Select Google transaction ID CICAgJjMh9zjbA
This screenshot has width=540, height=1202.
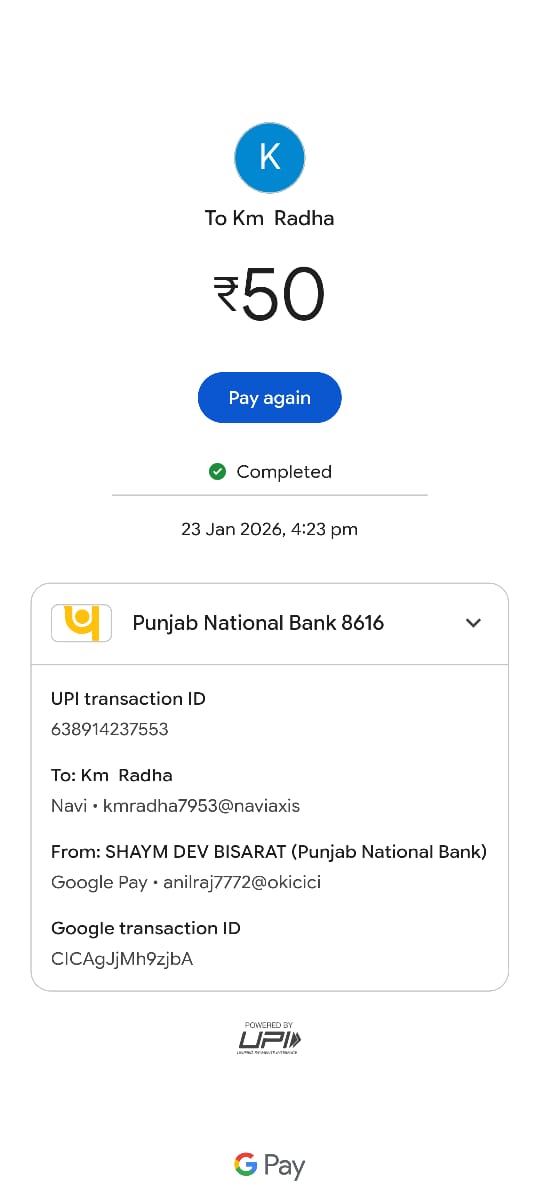click(x=122, y=959)
